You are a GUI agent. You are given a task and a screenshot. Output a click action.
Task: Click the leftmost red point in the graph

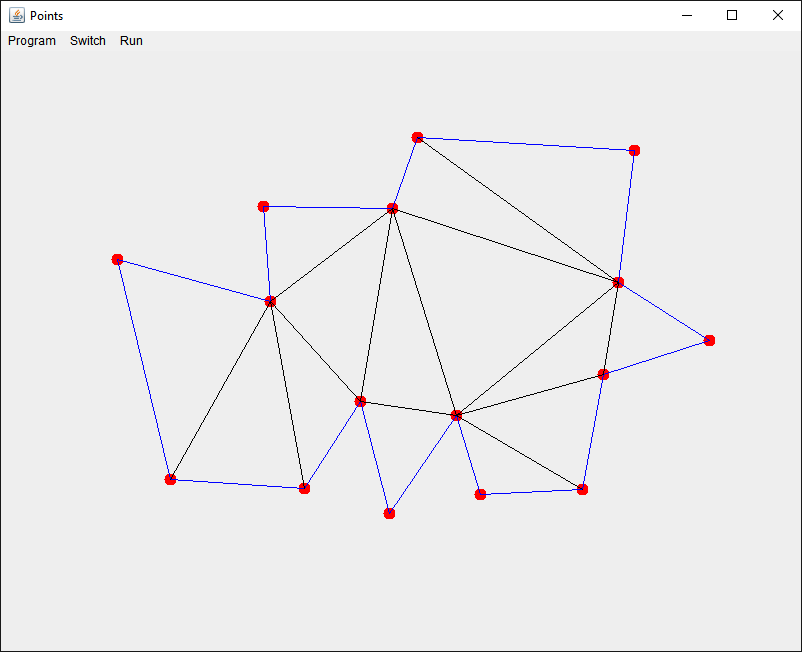(117, 260)
